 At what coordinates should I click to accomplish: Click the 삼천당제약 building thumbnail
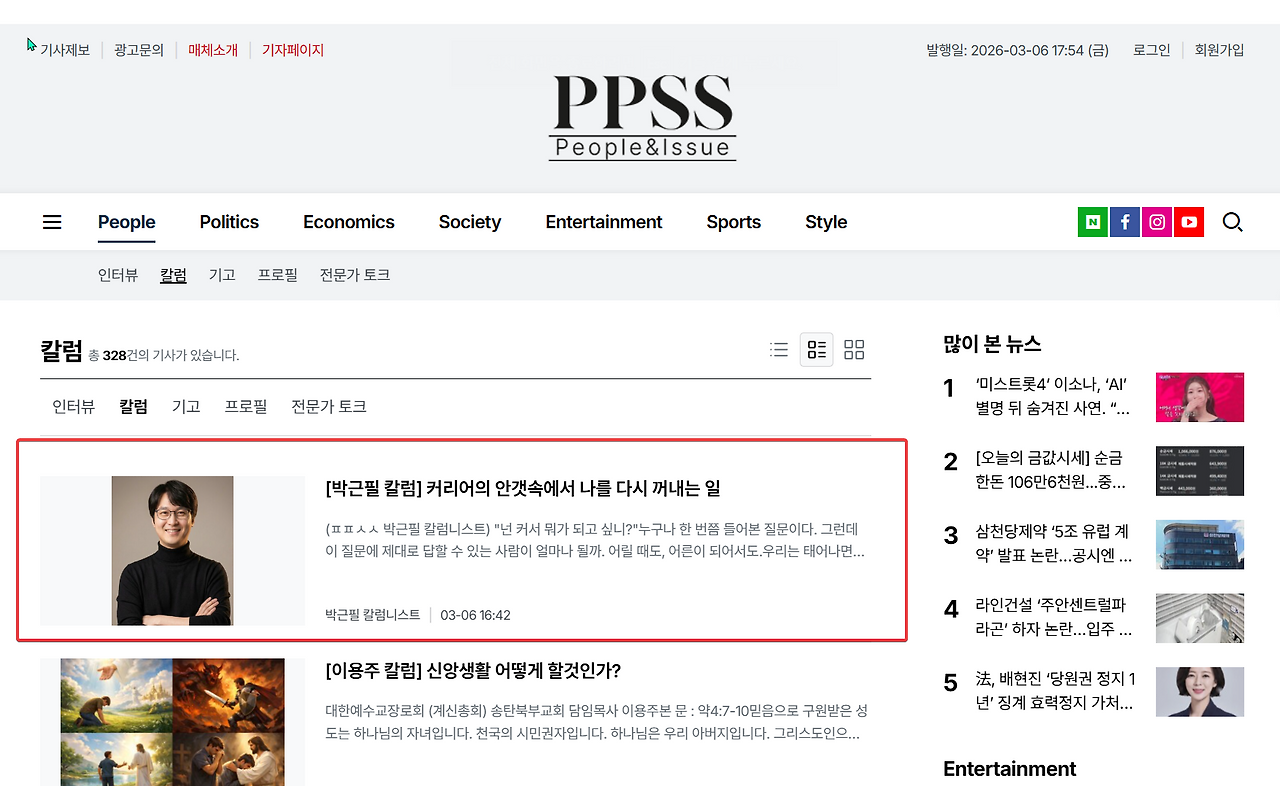coord(1200,545)
